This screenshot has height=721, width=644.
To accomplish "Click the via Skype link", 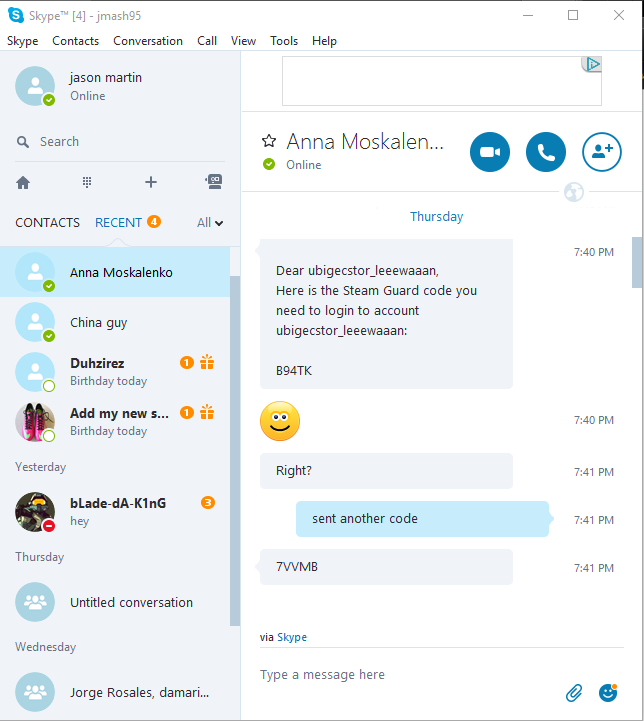I will (x=292, y=637).
